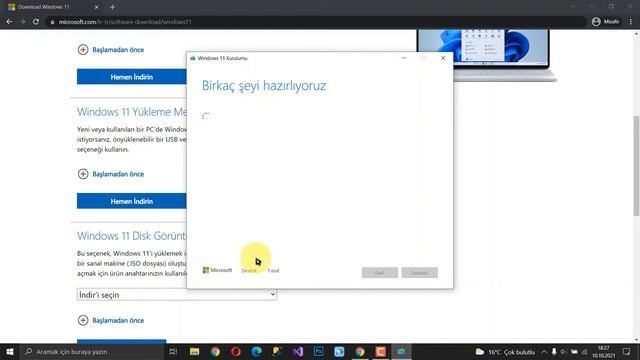Open the Chrome three-dot menu
Viewport: 640px width, 360px height.
tap(631, 22)
